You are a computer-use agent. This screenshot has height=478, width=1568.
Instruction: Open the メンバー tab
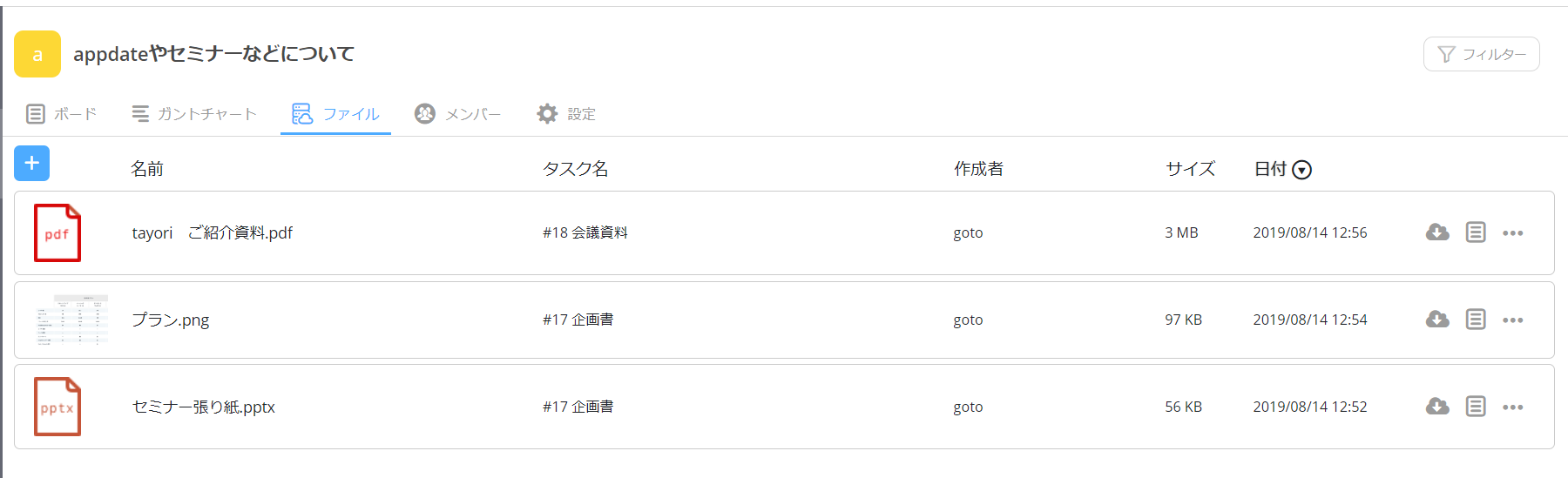click(x=458, y=114)
